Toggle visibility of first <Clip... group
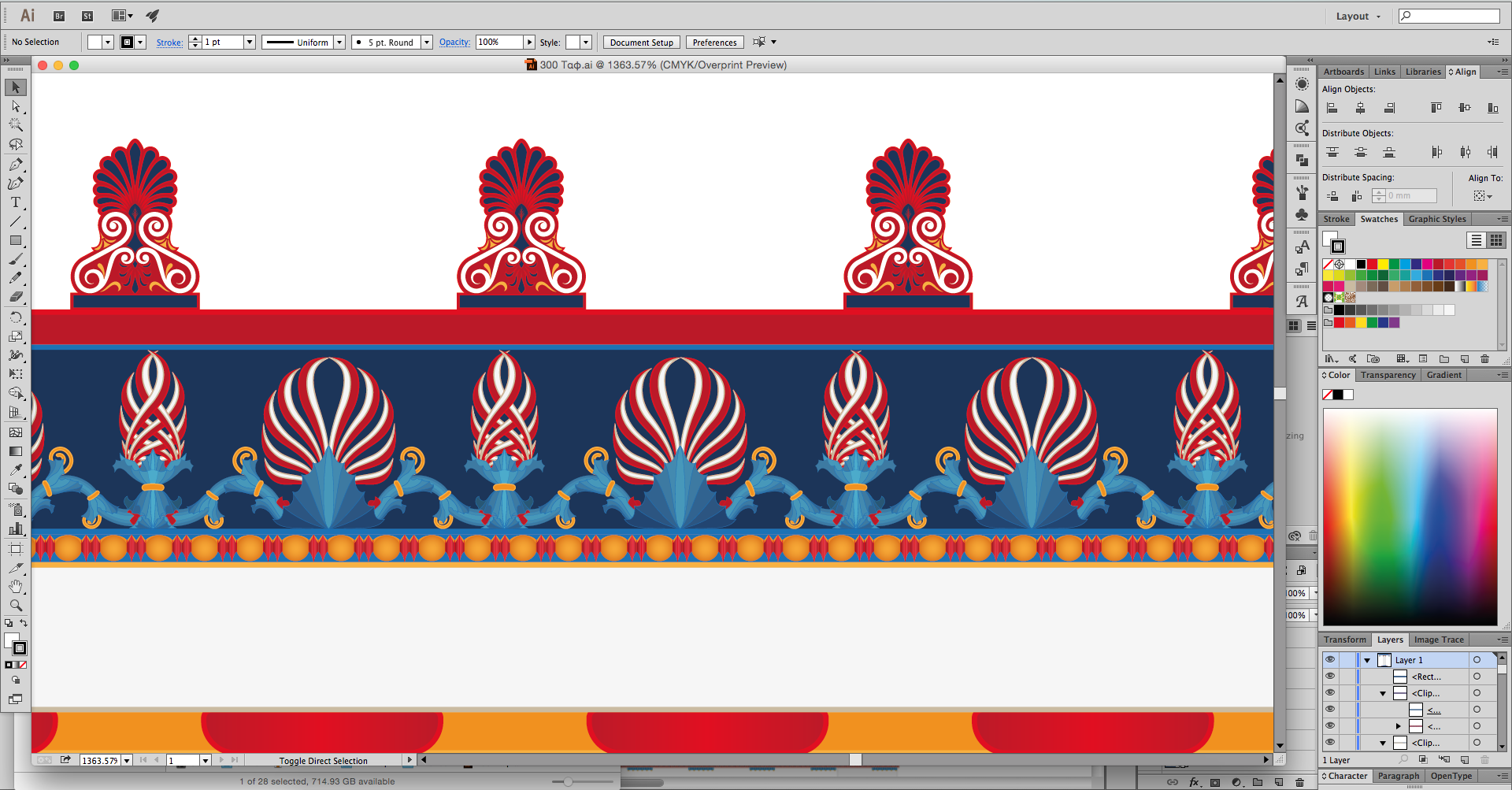This screenshot has width=1512, height=790. [1330, 693]
